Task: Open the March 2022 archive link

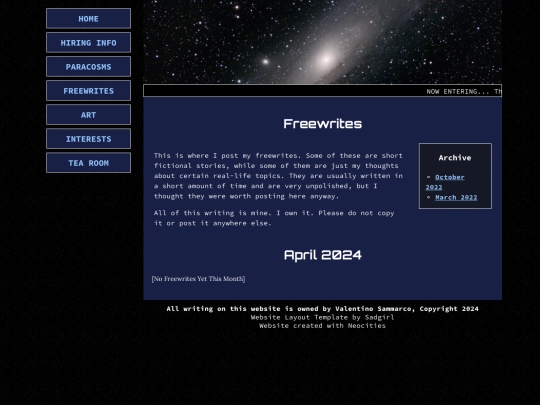Action: point(456,197)
